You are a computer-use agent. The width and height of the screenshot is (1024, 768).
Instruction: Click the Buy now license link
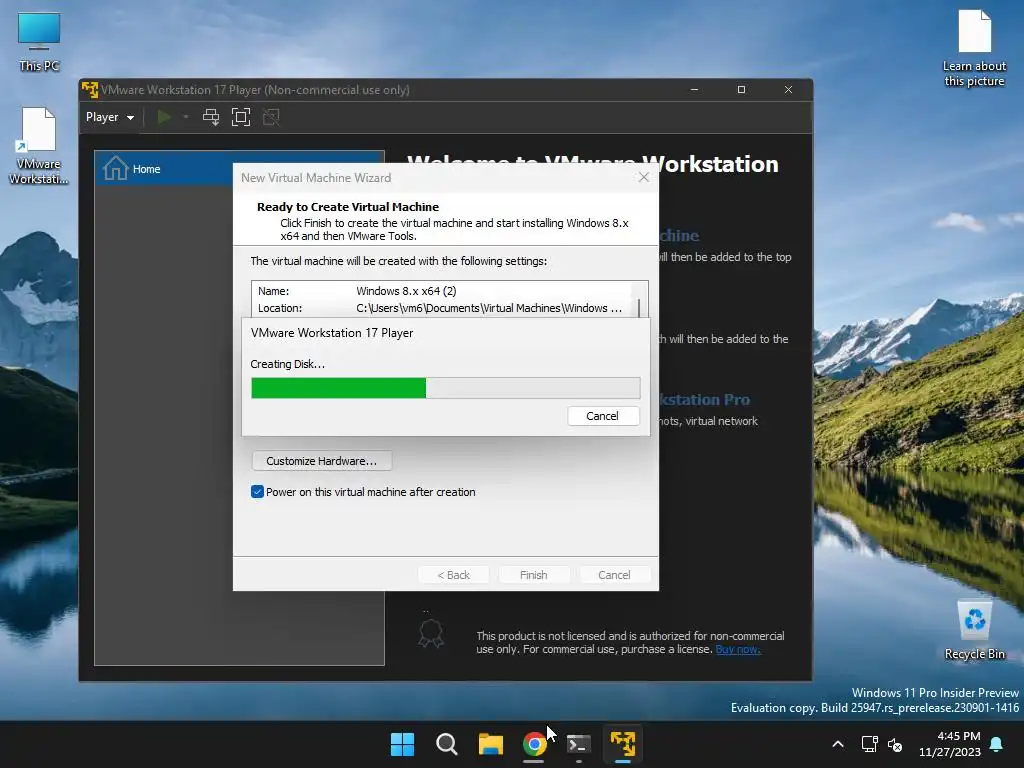[738, 649]
